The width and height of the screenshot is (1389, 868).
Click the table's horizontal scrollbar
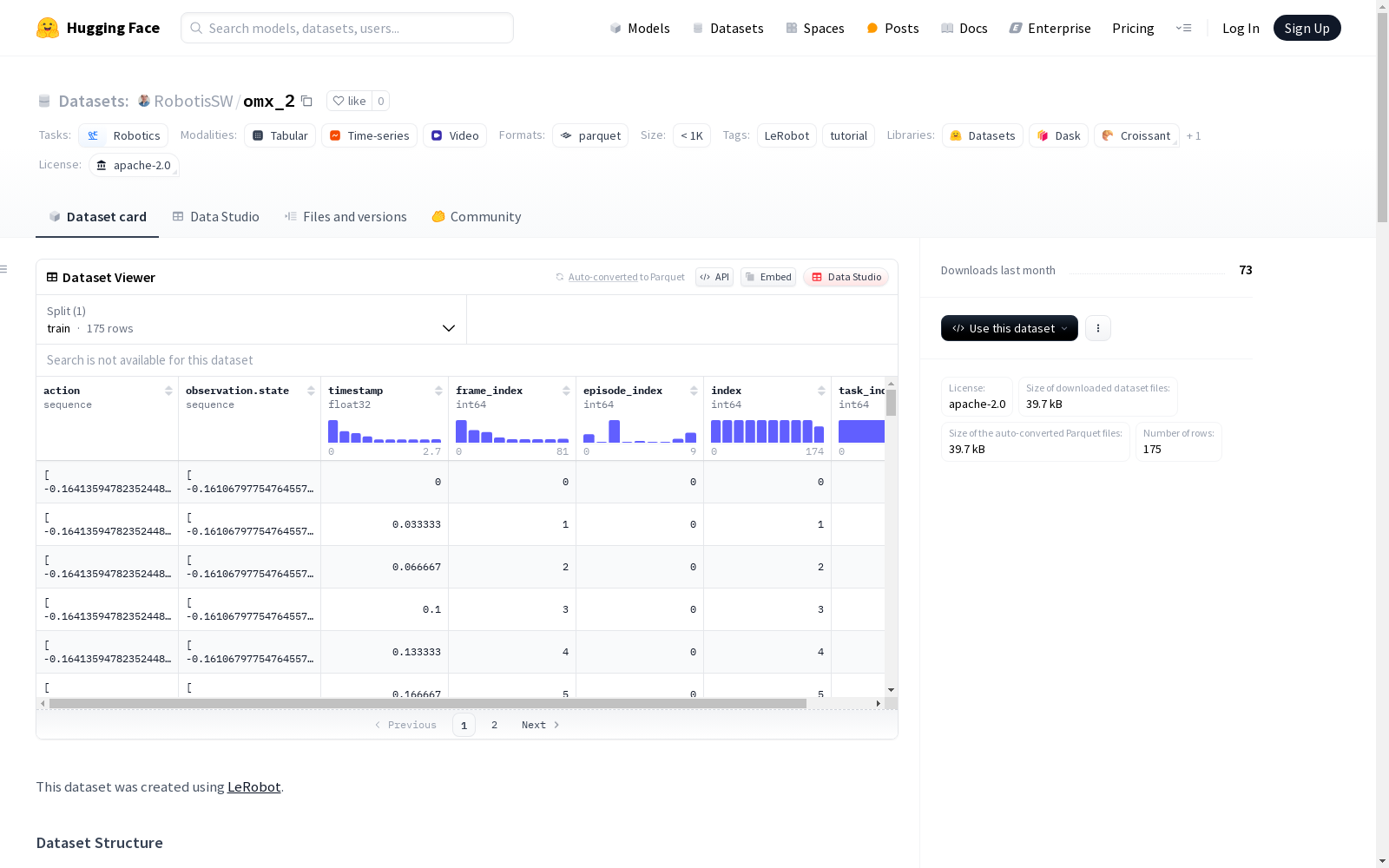(x=428, y=703)
